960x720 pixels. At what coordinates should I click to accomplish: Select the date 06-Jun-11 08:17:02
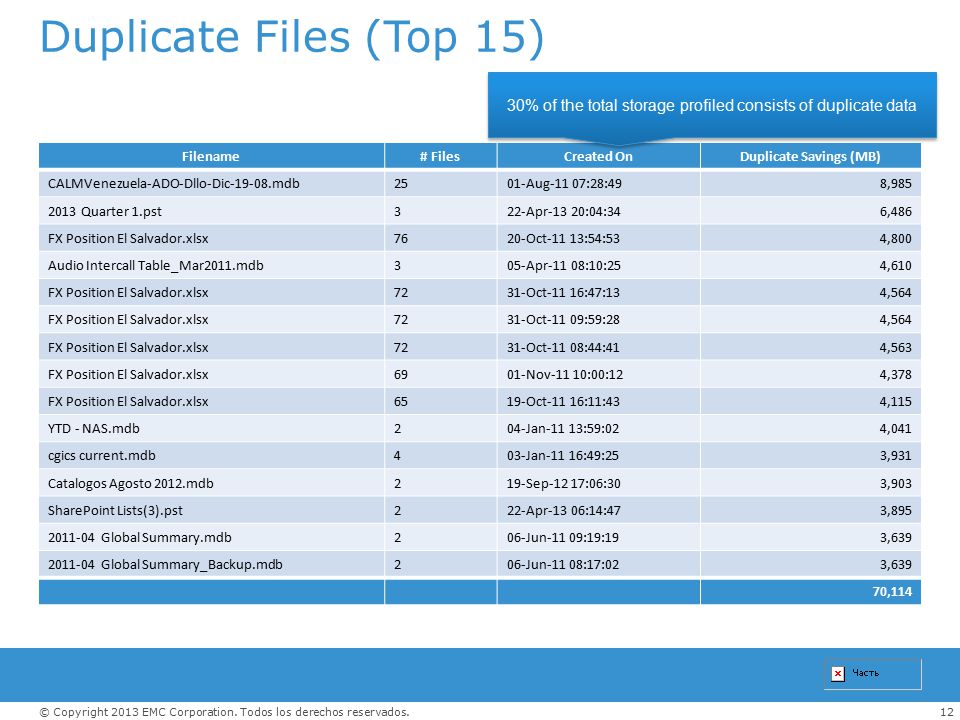click(x=563, y=564)
